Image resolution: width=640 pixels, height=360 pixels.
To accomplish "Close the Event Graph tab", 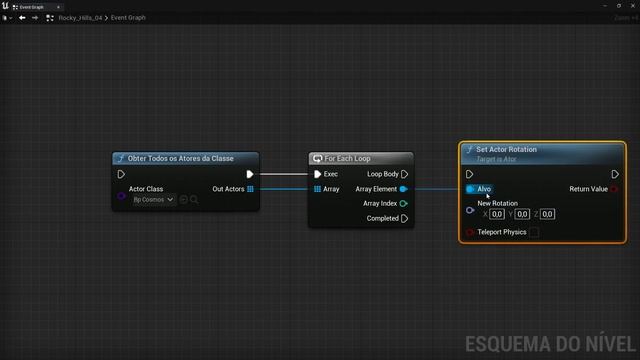I will pos(58,7).
